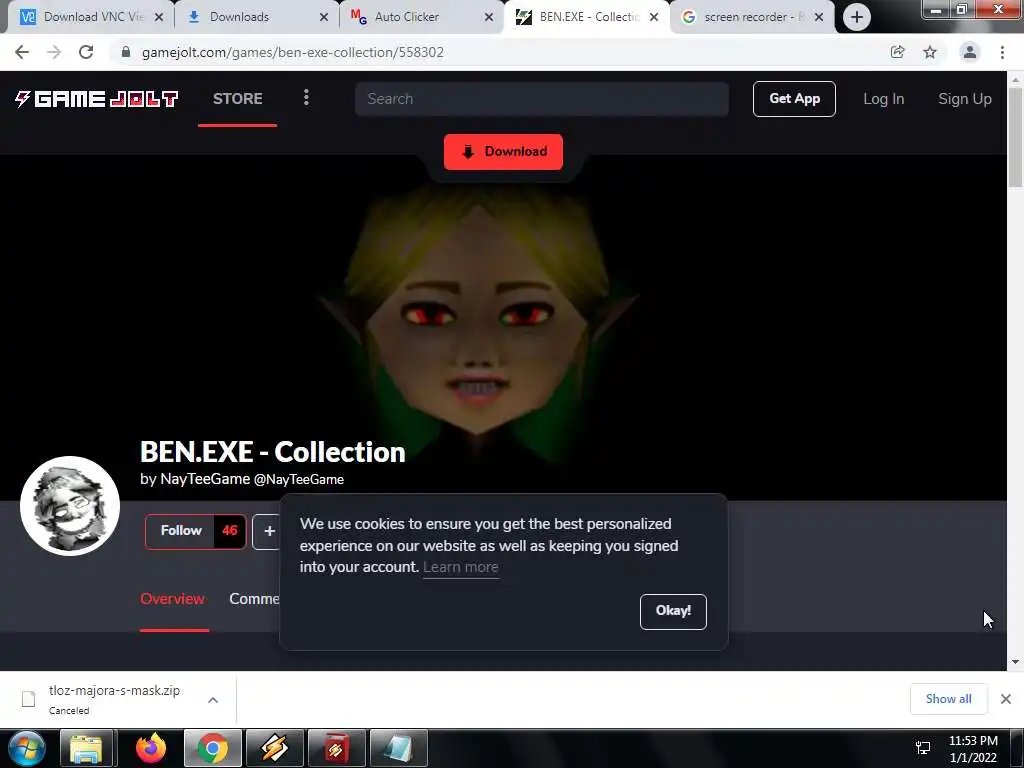This screenshot has width=1024, height=768.
Task: Close the Auto Clicker tab
Action: pyautogui.click(x=488, y=18)
